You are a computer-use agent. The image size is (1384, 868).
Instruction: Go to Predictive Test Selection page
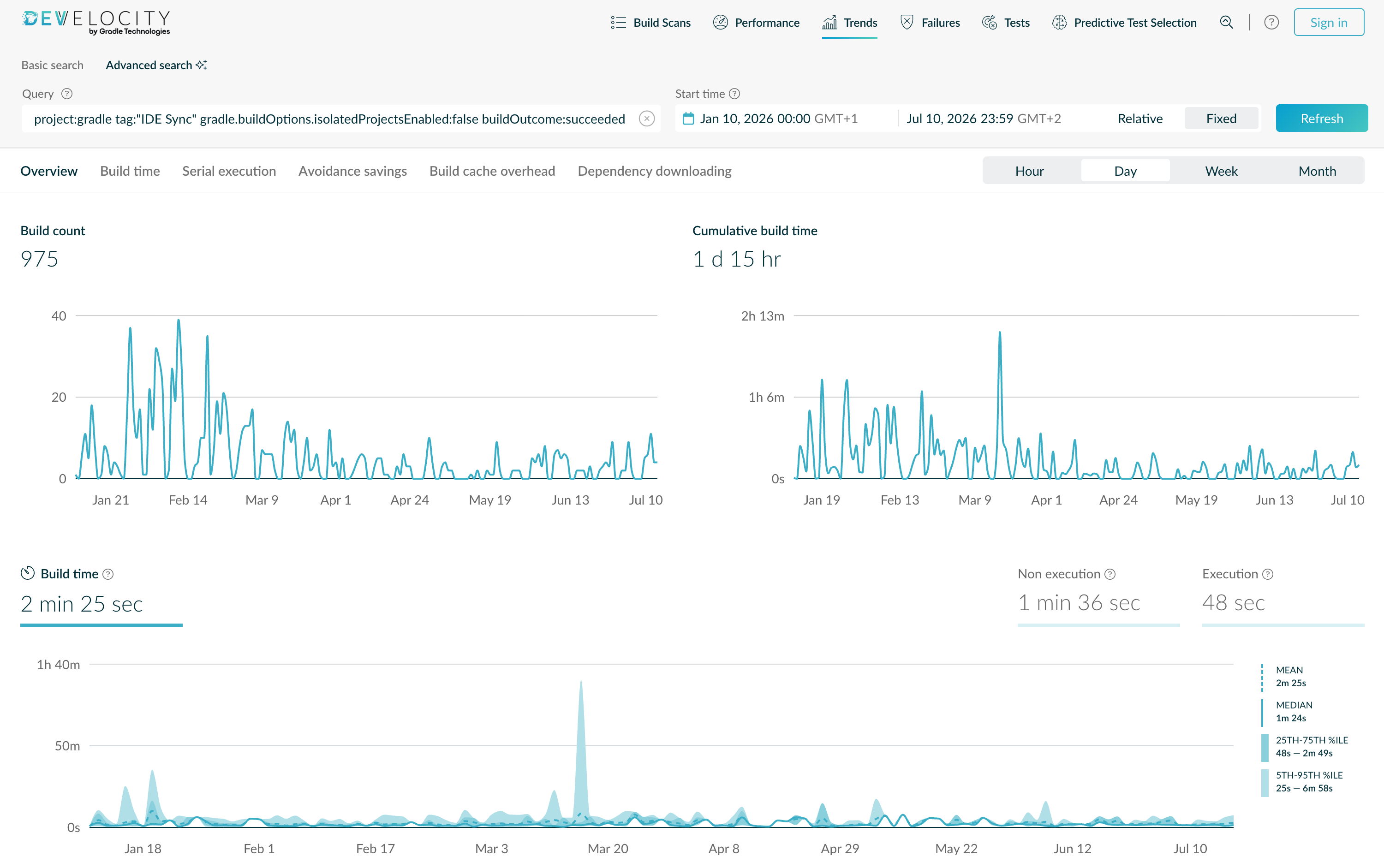[1124, 23]
